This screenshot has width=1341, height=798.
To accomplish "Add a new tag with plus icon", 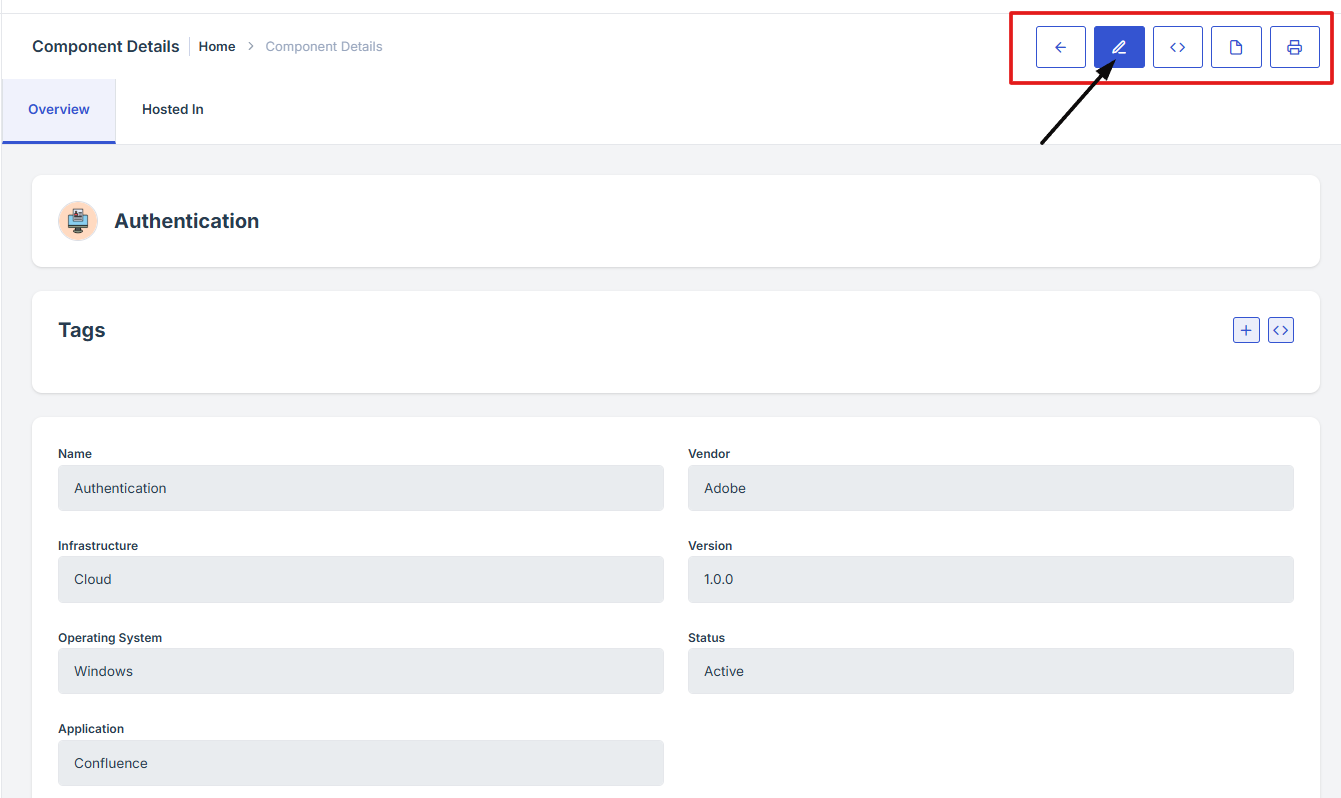I will (1246, 330).
